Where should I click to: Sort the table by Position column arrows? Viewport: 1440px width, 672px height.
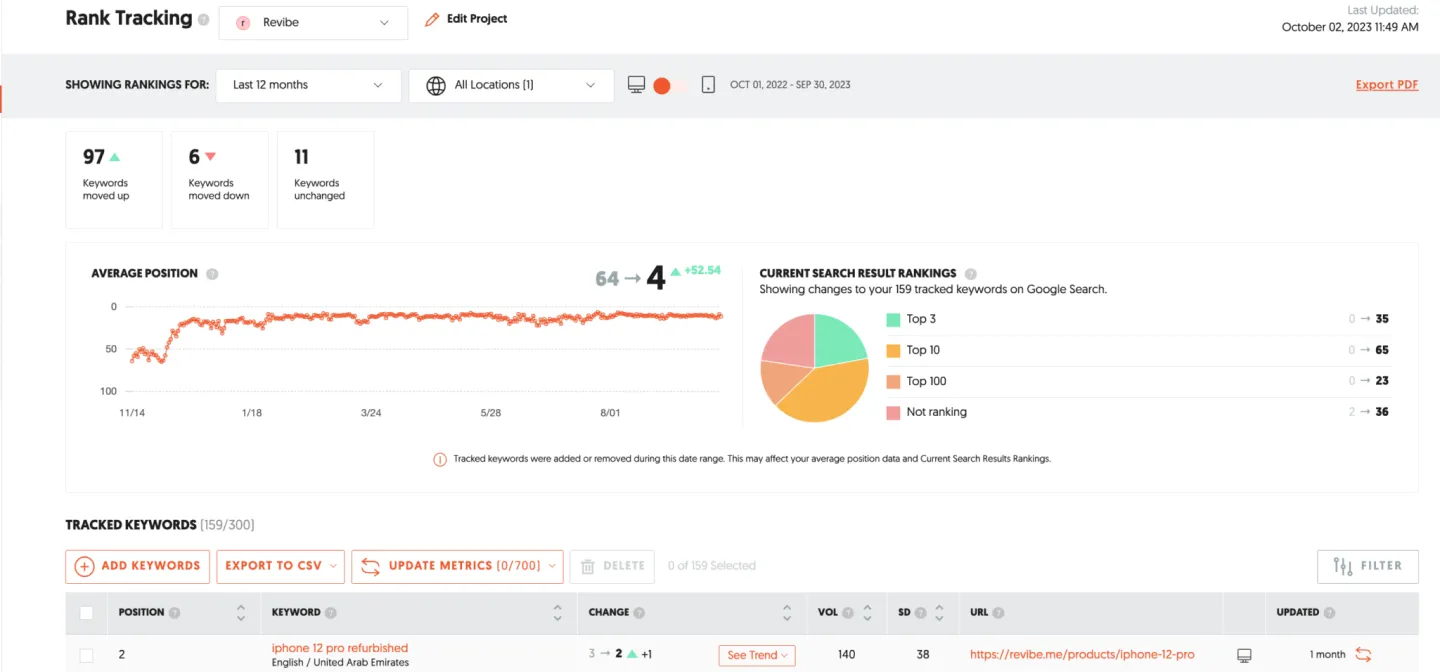click(x=240, y=613)
